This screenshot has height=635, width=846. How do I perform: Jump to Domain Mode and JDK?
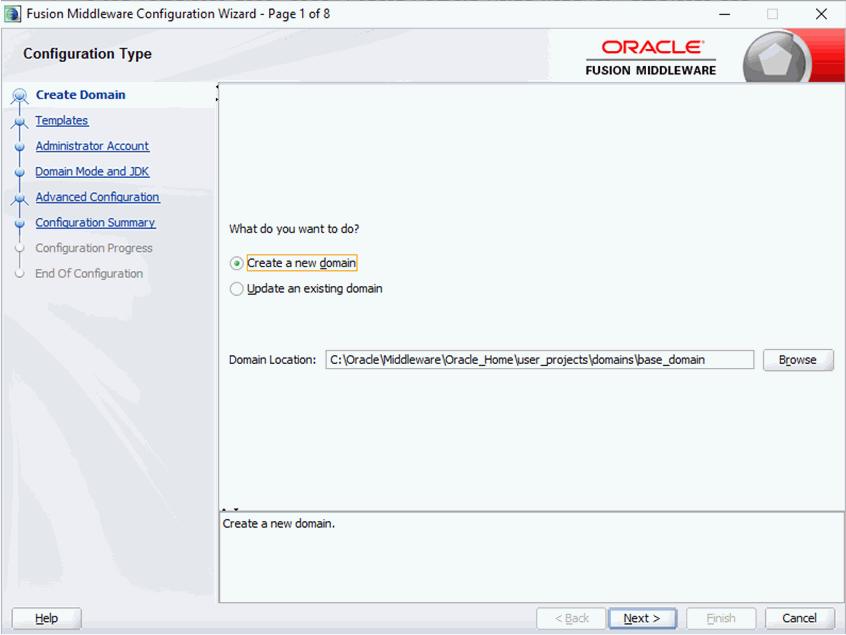tap(92, 172)
